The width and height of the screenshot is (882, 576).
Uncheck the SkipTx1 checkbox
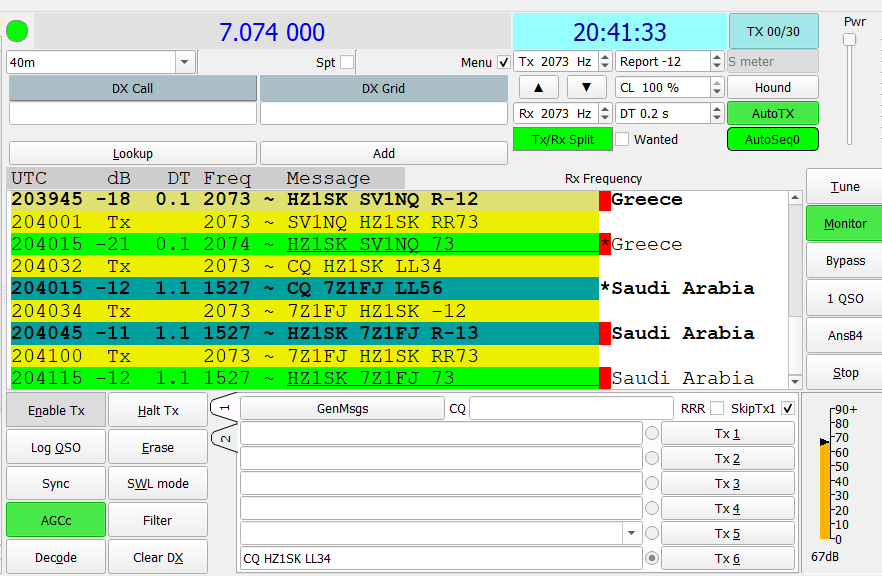pyautogui.click(x=788, y=408)
